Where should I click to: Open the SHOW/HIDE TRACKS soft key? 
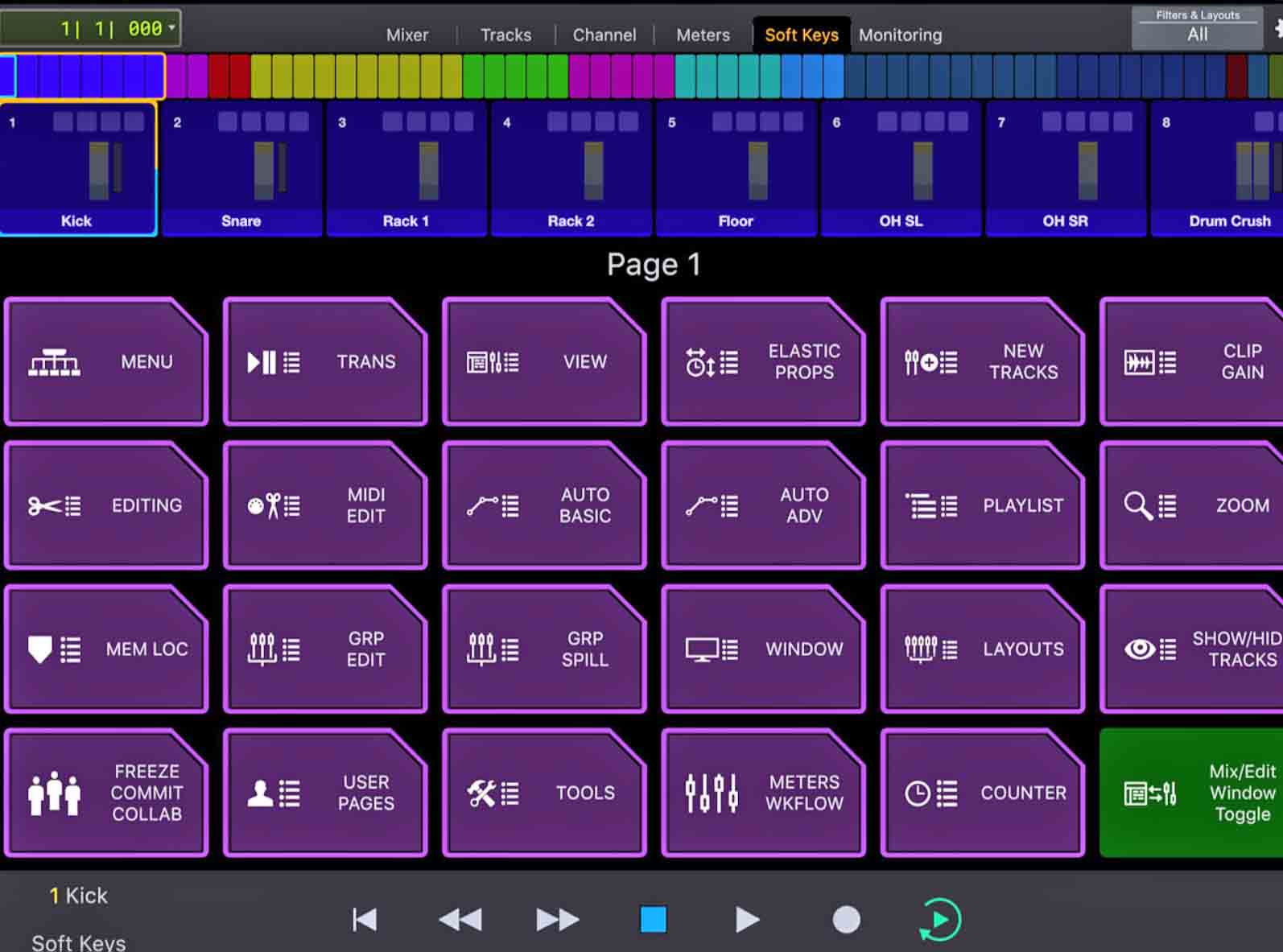[x=1191, y=649]
